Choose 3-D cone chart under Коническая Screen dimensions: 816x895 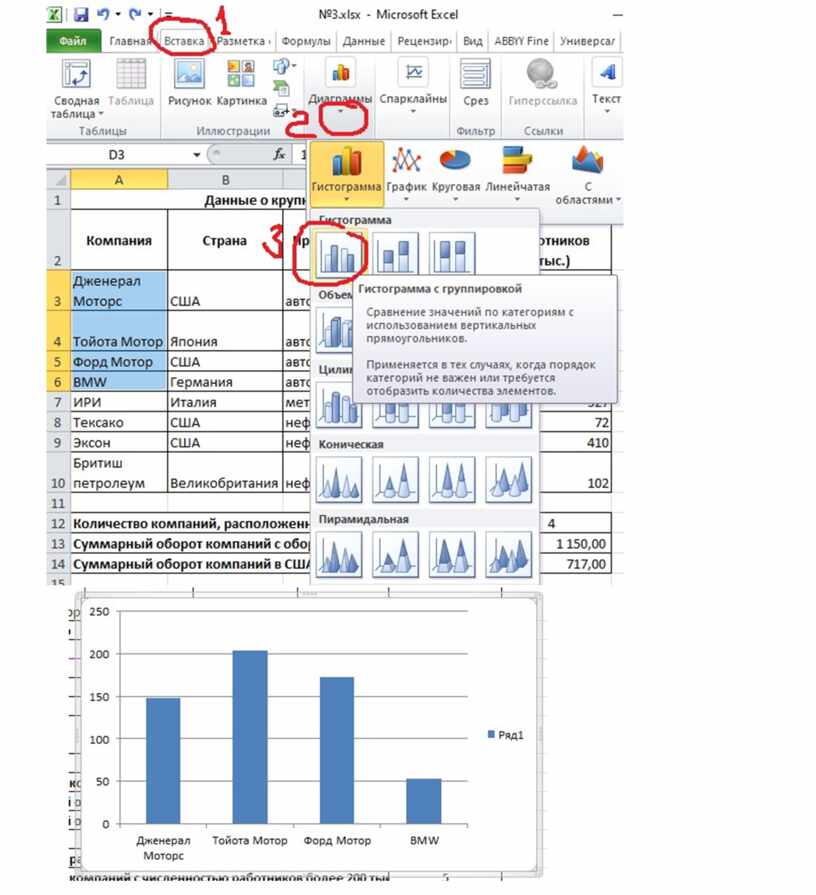(x=508, y=479)
